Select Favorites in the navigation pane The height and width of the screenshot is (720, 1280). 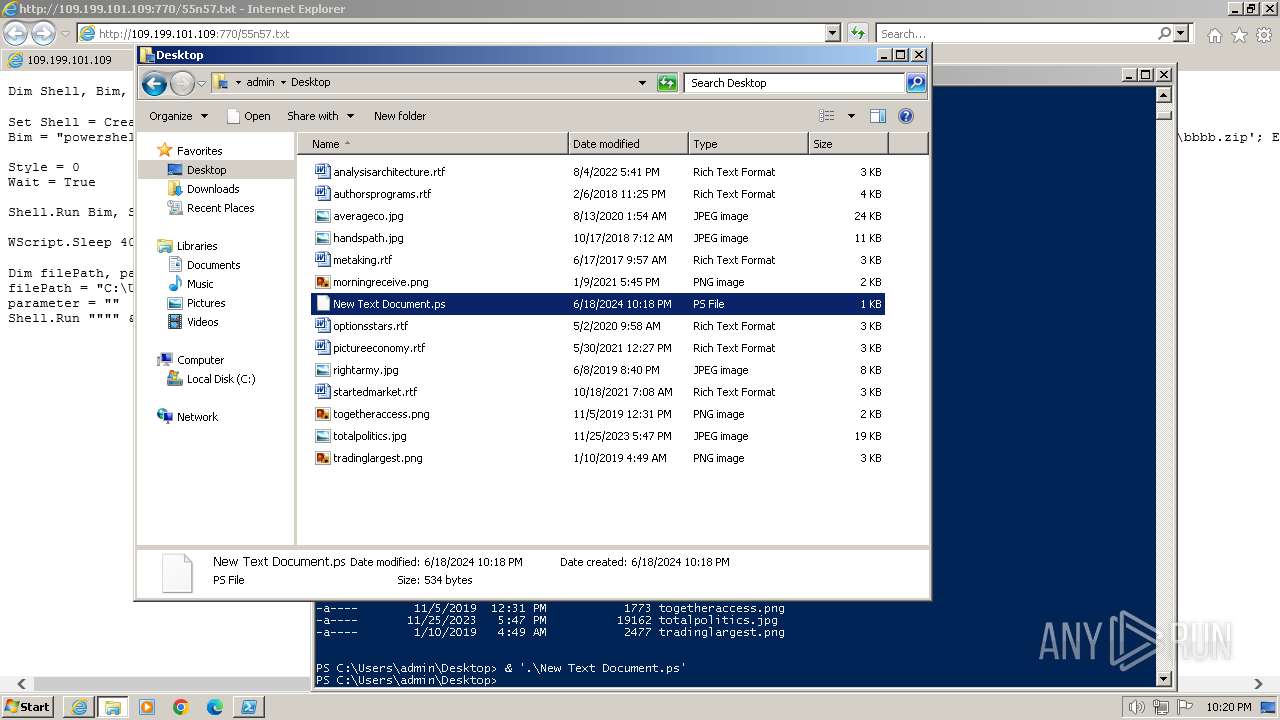[x=199, y=151]
